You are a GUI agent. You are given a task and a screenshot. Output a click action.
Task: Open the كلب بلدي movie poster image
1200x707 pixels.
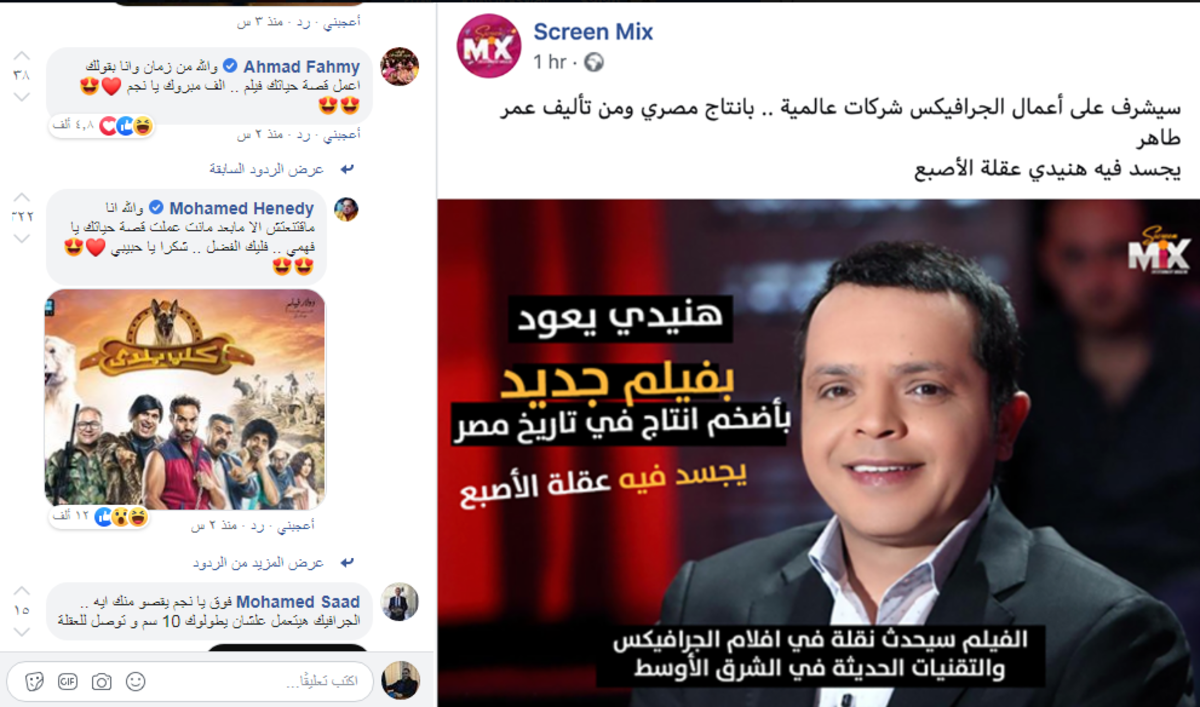pyautogui.click(x=185, y=399)
